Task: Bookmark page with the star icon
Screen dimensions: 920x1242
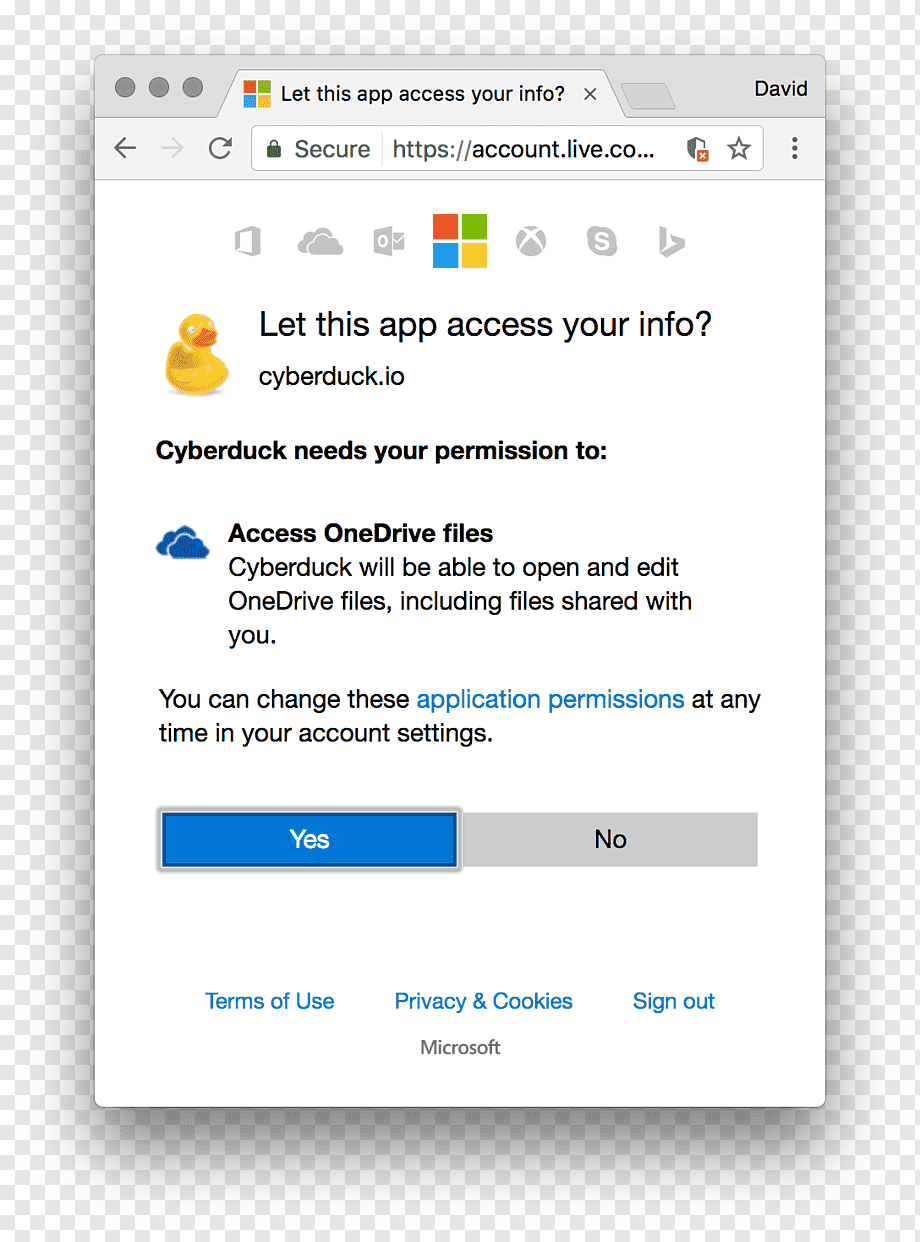Action: coord(739,149)
